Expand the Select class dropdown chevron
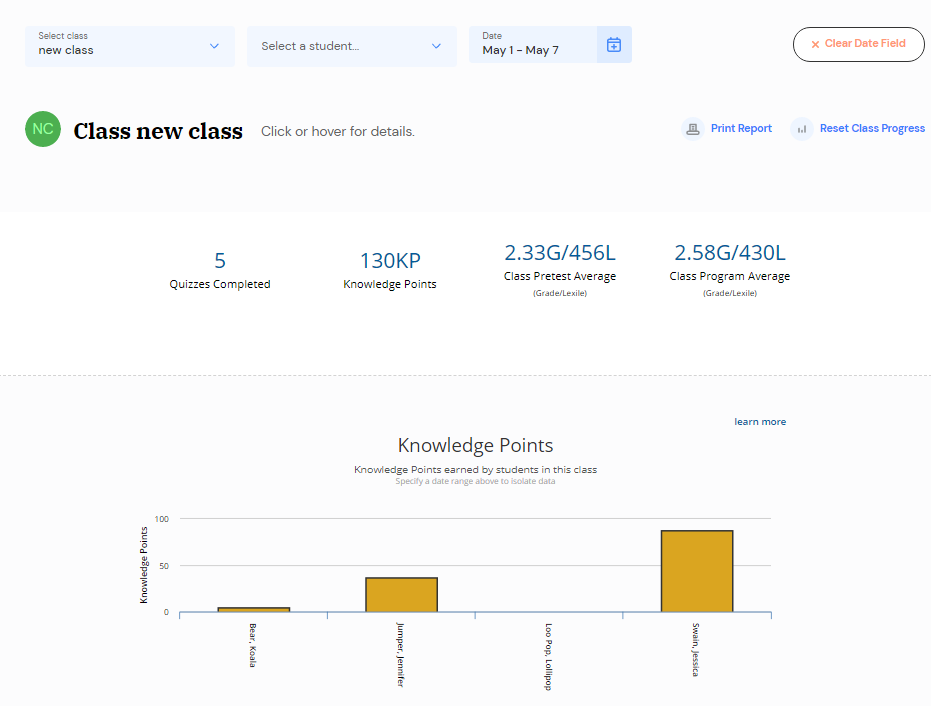931x706 pixels. (214, 46)
